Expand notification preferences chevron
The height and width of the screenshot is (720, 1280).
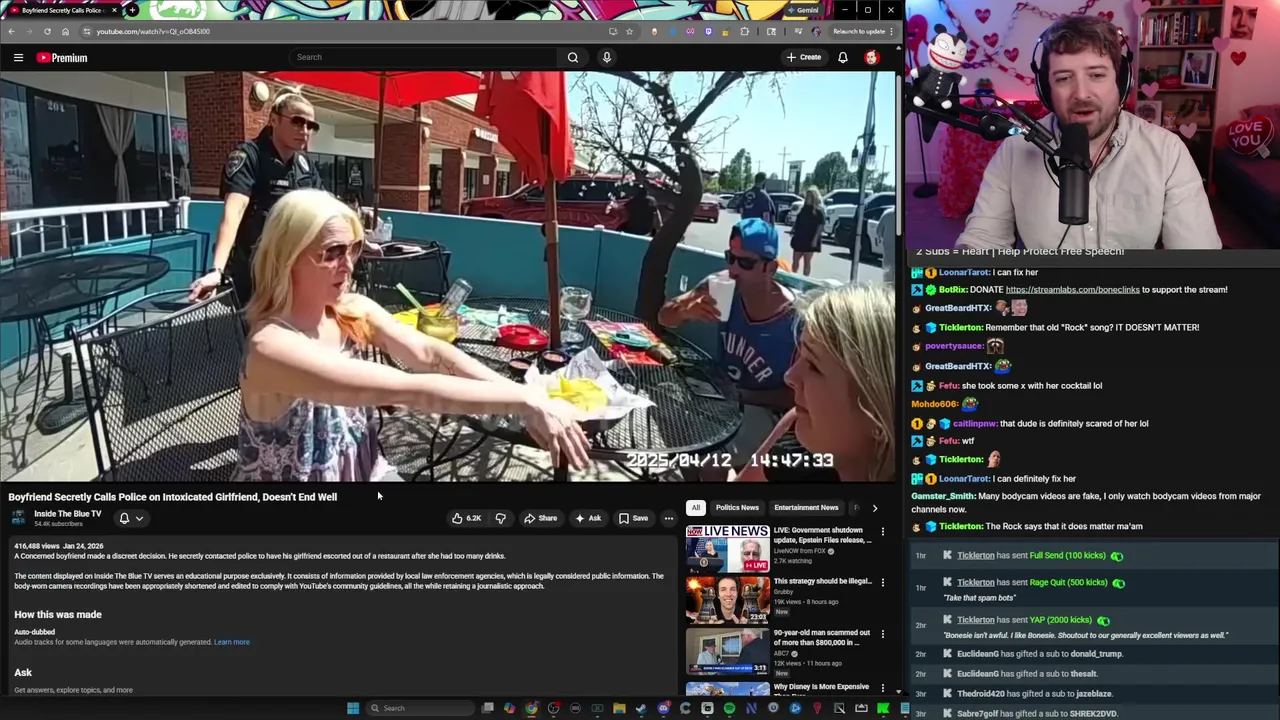[140, 518]
